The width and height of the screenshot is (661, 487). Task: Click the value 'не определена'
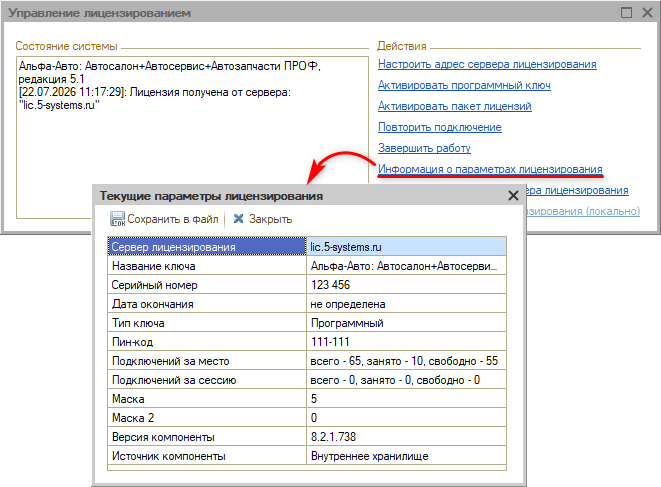[406, 304]
